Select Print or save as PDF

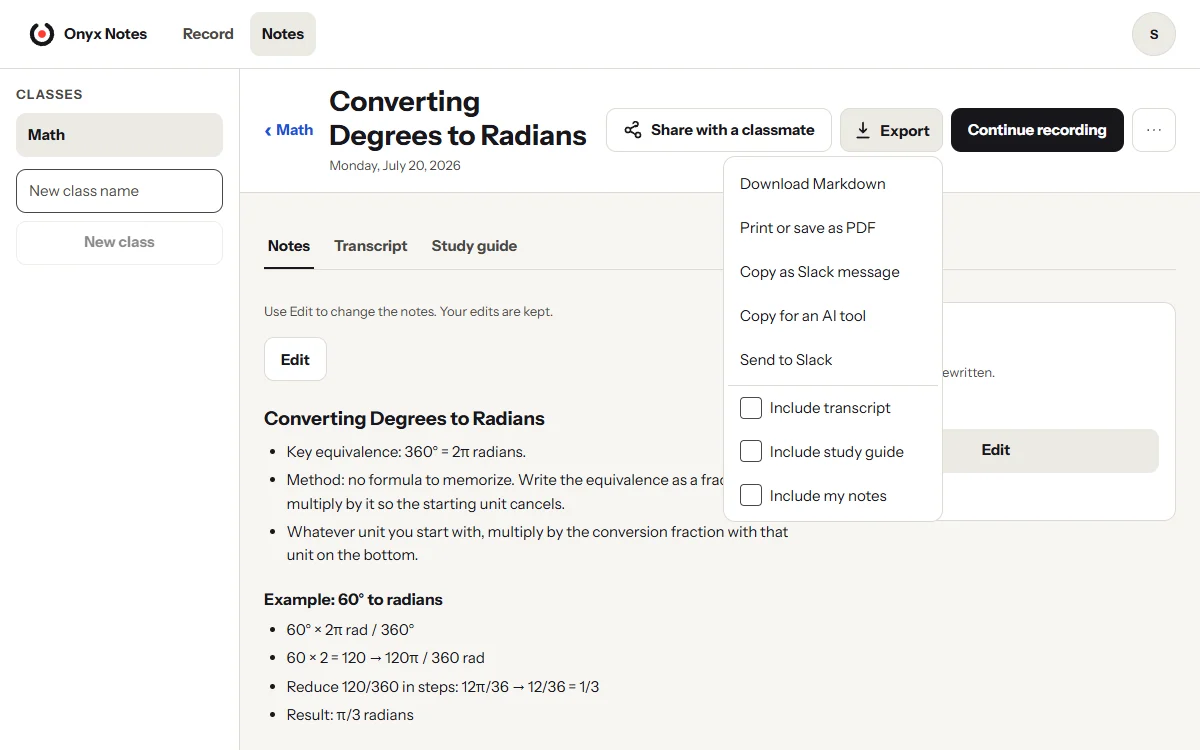pyautogui.click(x=833, y=228)
